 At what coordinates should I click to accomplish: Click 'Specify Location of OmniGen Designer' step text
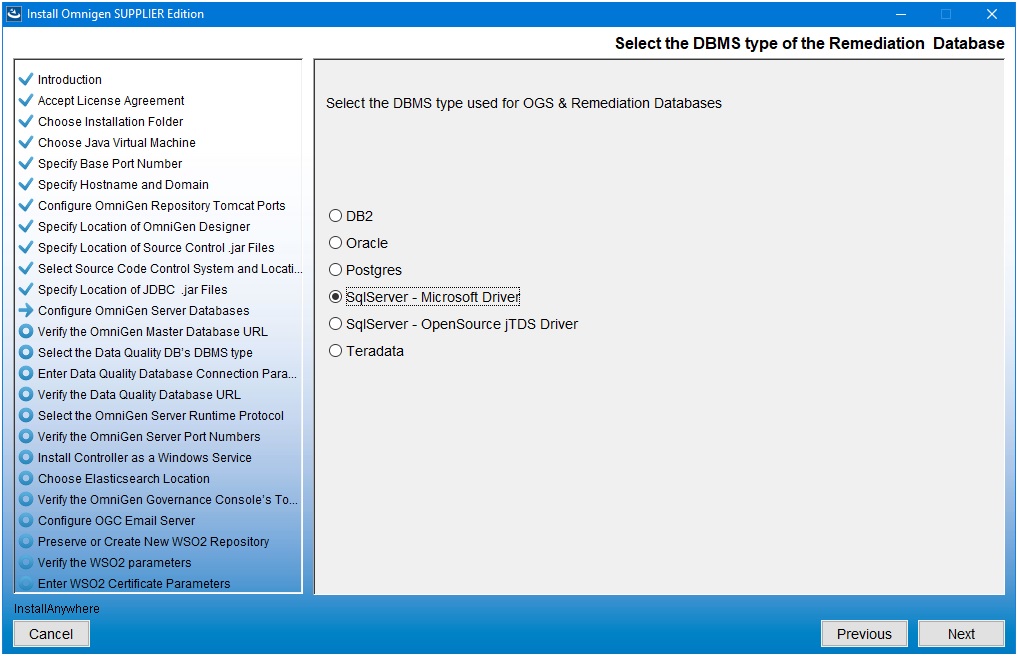pos(143,226)
